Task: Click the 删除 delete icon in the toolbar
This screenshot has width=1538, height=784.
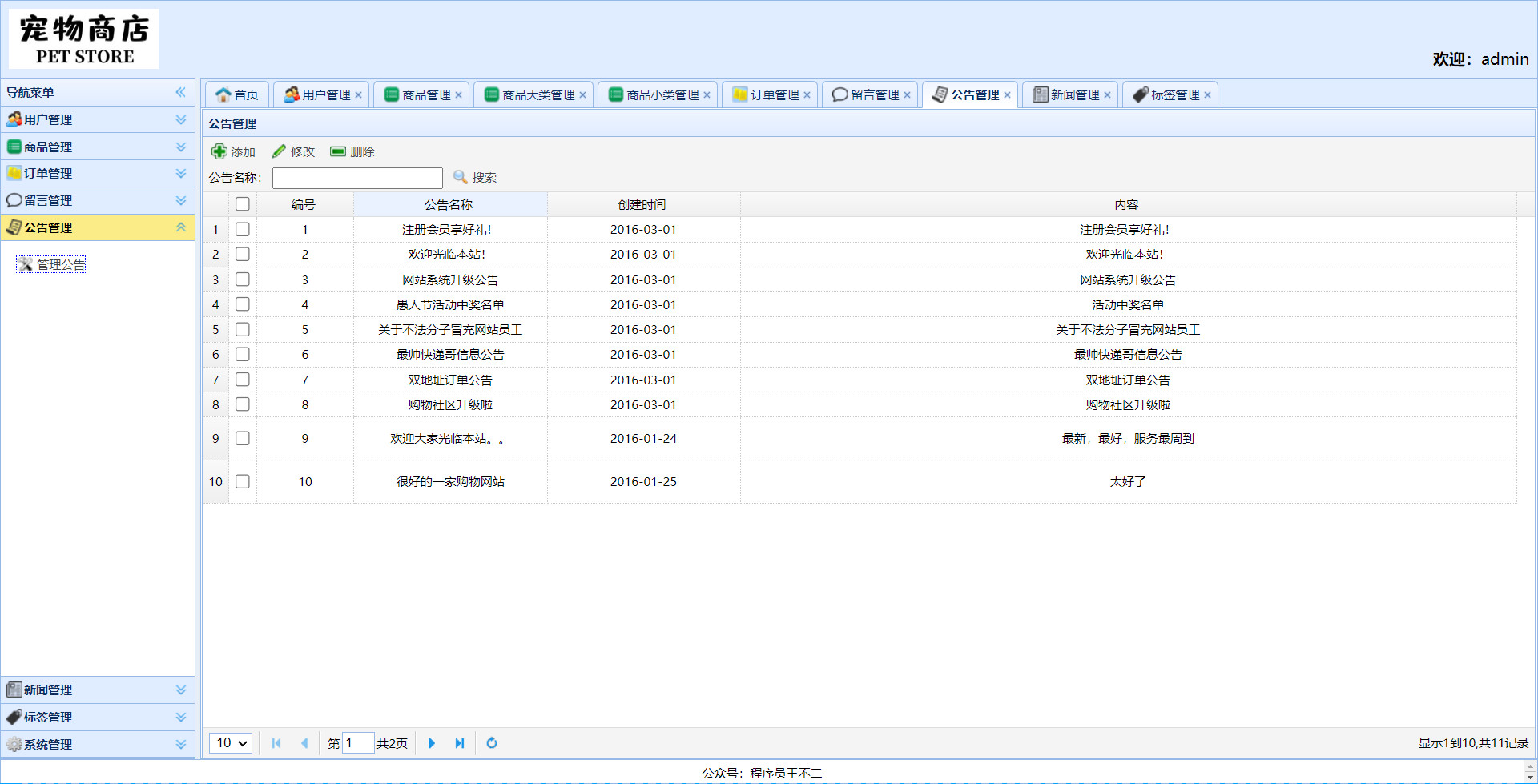Action: [338, 151]
